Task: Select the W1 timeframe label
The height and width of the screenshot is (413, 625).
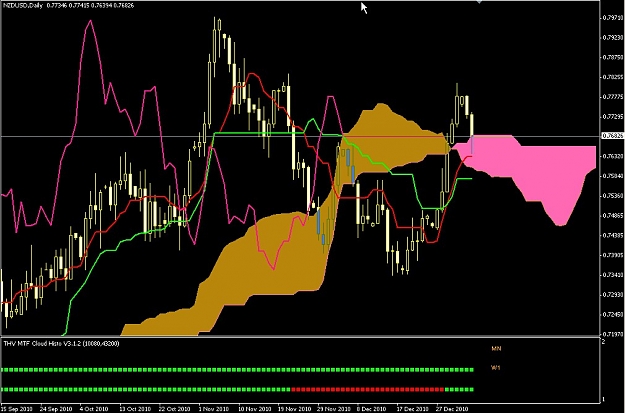Action: coord(495,368)
